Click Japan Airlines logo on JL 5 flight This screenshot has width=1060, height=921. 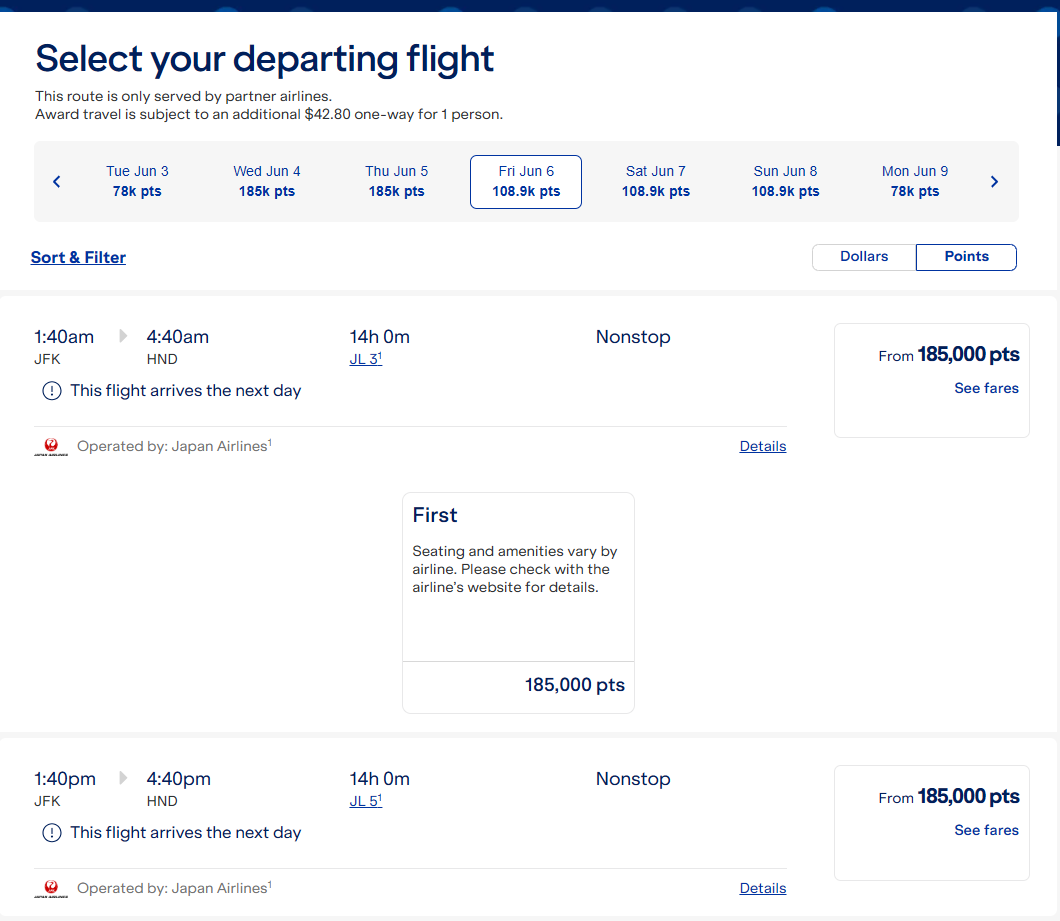click(50, 889)
